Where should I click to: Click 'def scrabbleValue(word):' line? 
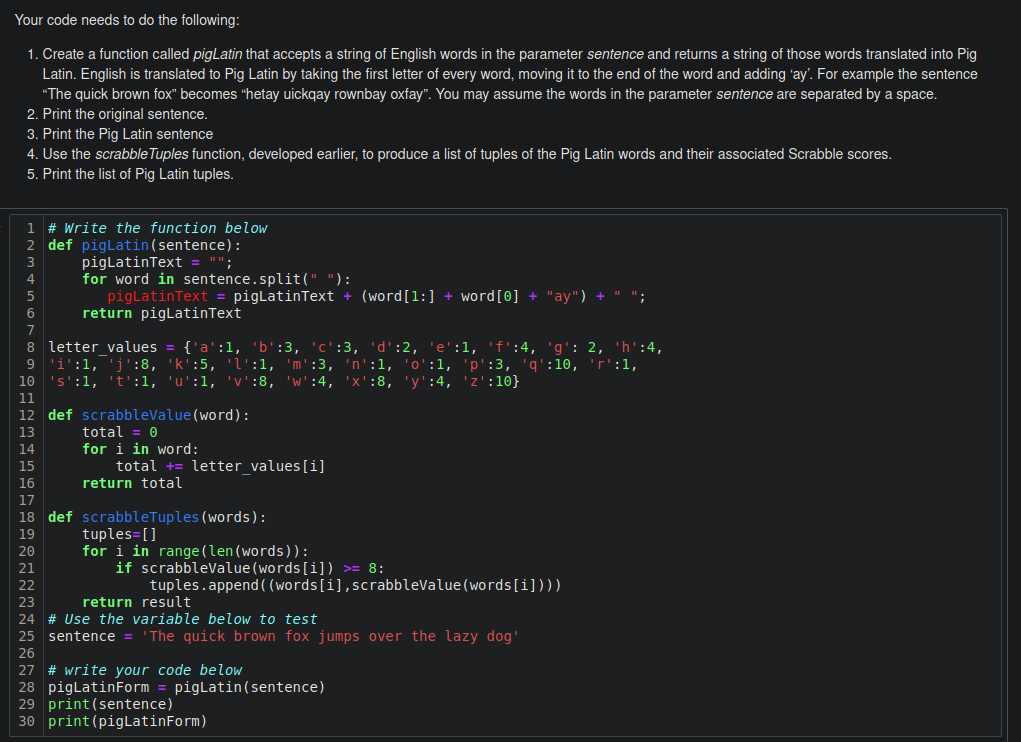point(149,415)
